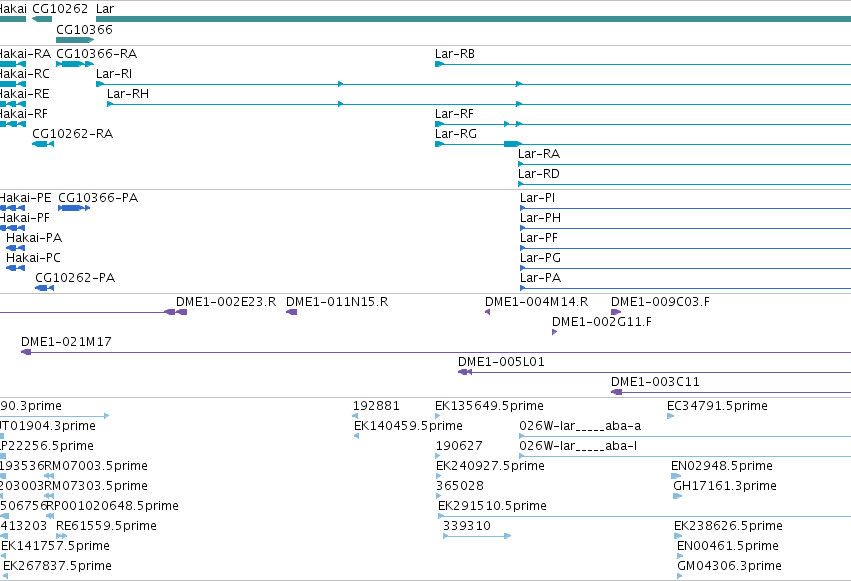The width and height of the screenshot is (851, 581).
Task: Select the Lar gene label at top
Action: [x=105, y=9]
